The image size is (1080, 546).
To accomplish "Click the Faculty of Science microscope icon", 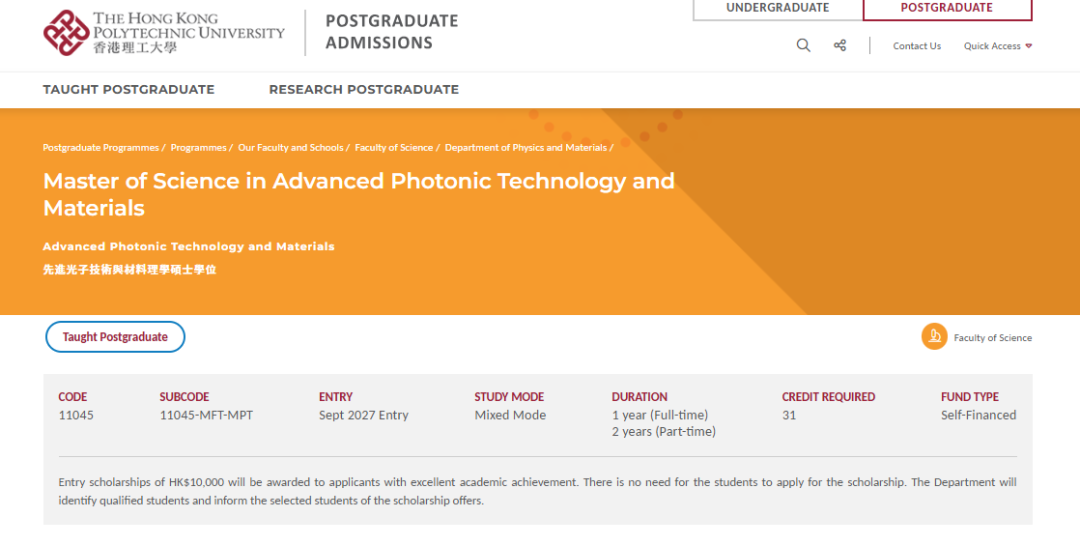I will [934, 337].
